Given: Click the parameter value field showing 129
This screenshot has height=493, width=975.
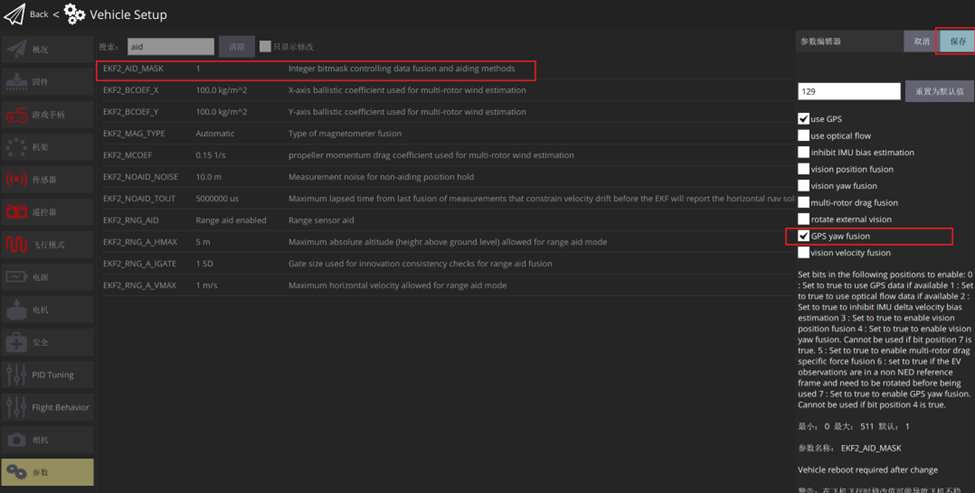Looking at the screenshot, I should click(x=848, y=91).
